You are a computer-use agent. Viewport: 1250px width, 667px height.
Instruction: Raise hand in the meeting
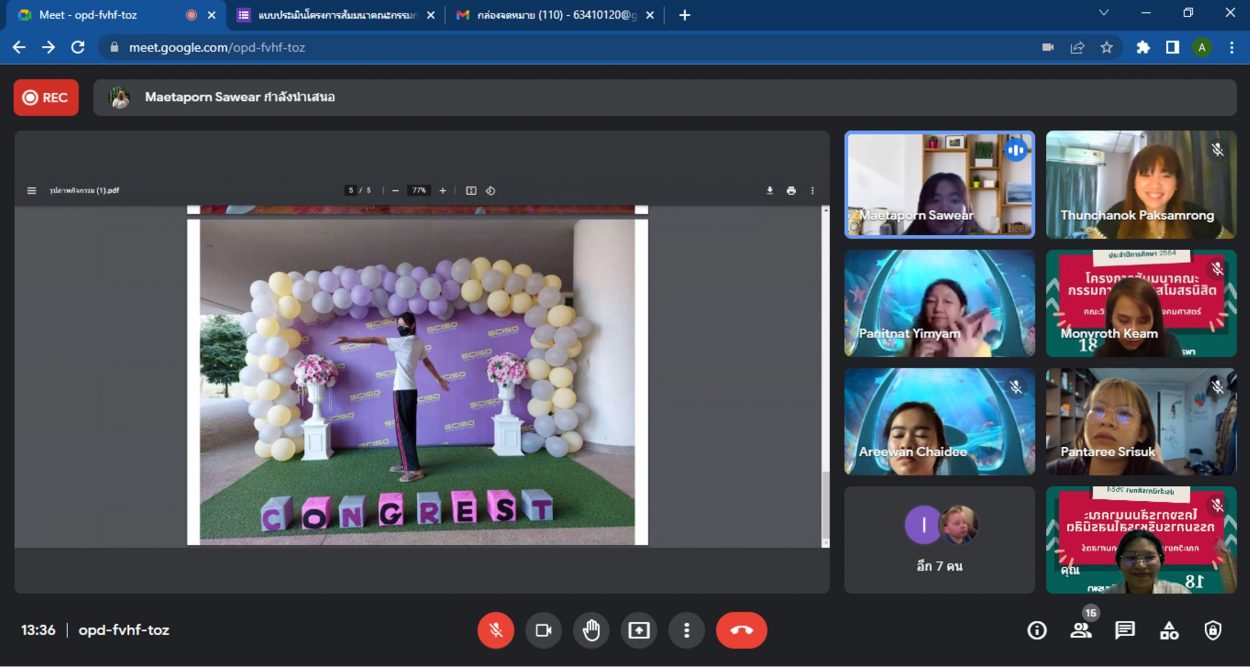[x=591, y=630]
